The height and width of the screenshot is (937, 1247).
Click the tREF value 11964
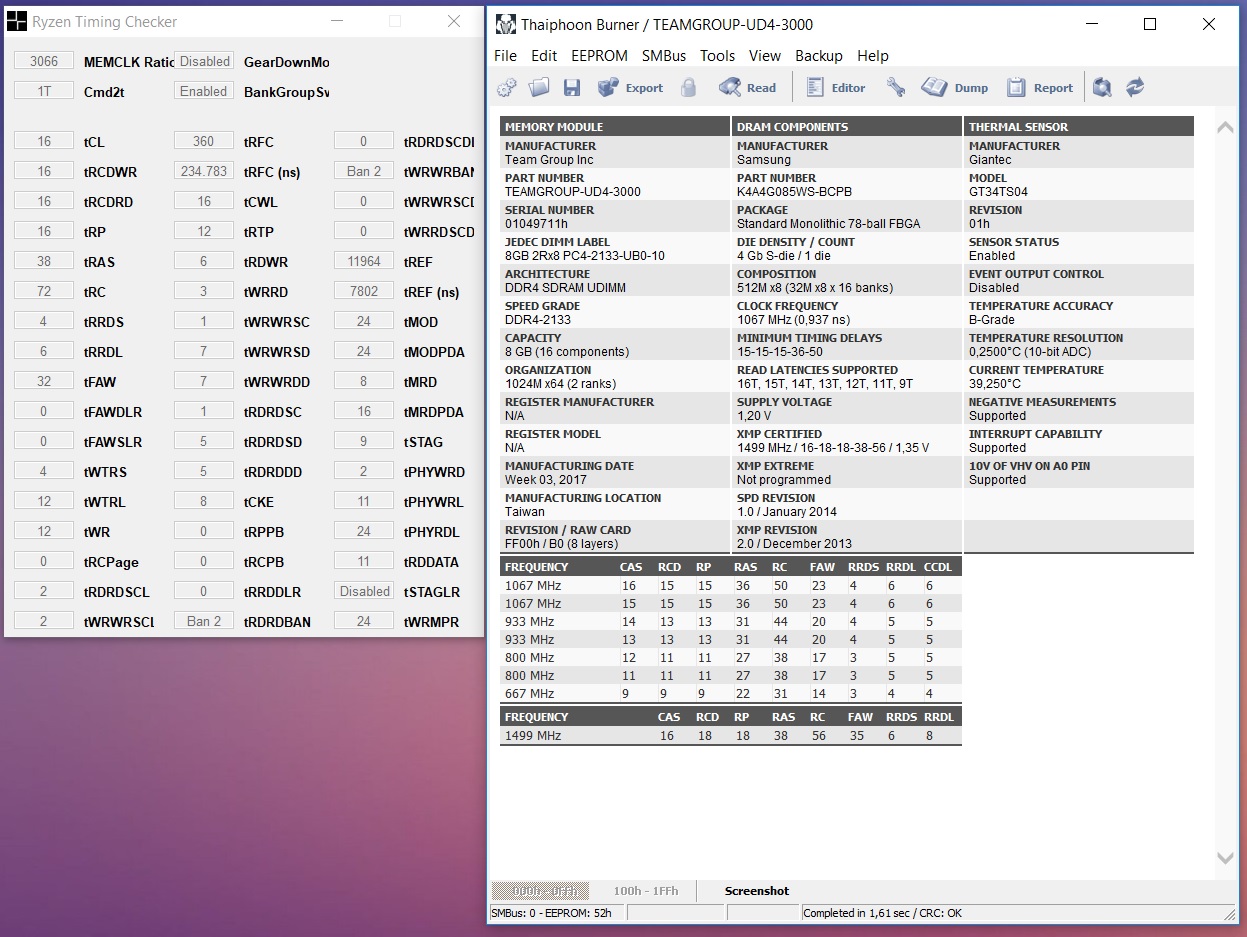364,261
